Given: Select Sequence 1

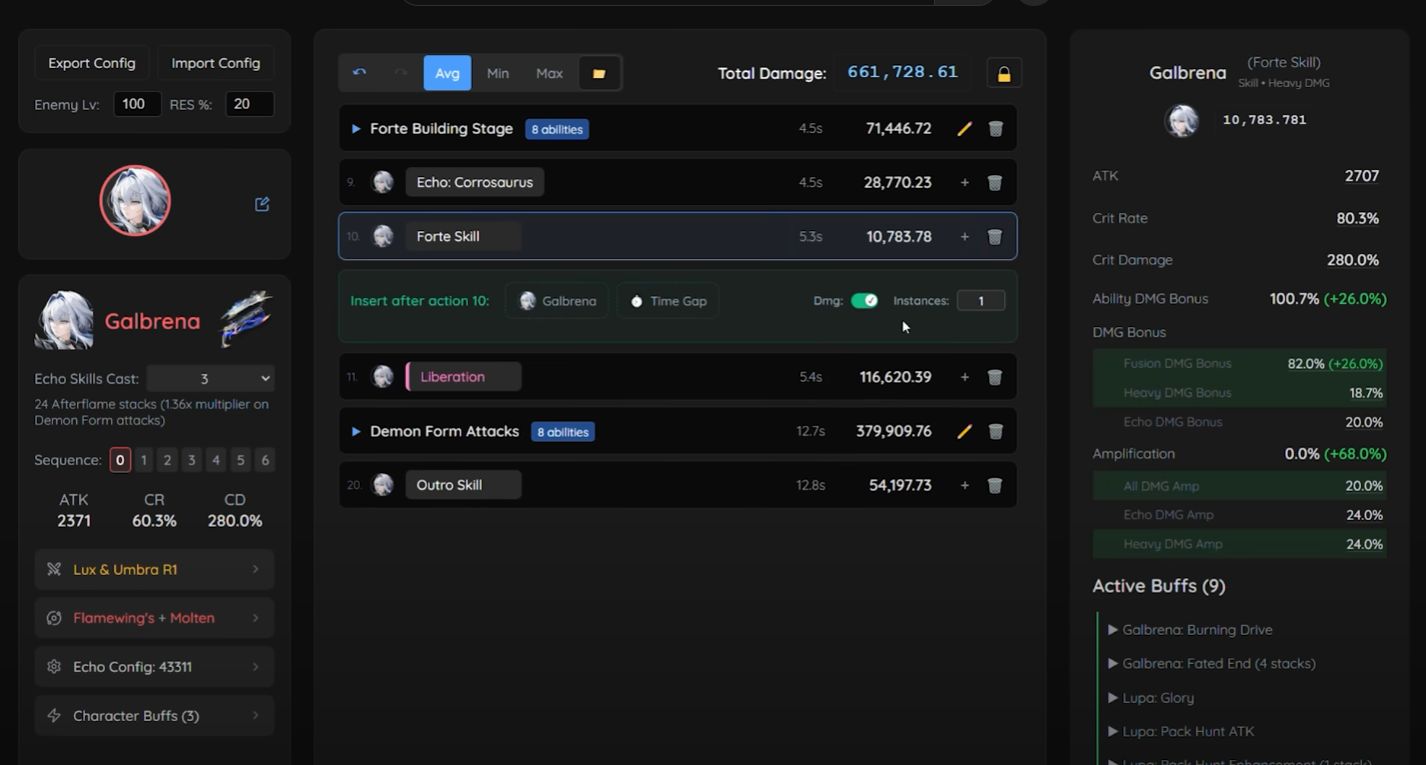Looking at the screenshot, I should pos(144,460).
